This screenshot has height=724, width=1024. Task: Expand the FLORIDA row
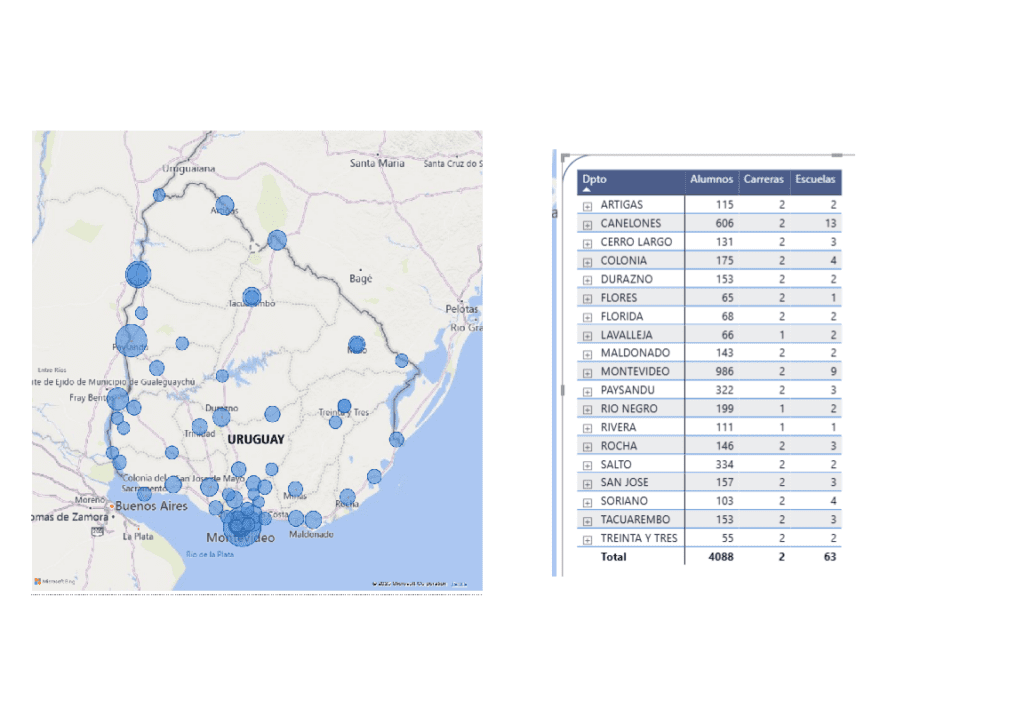pyautogui.click(x=587, y=317)
